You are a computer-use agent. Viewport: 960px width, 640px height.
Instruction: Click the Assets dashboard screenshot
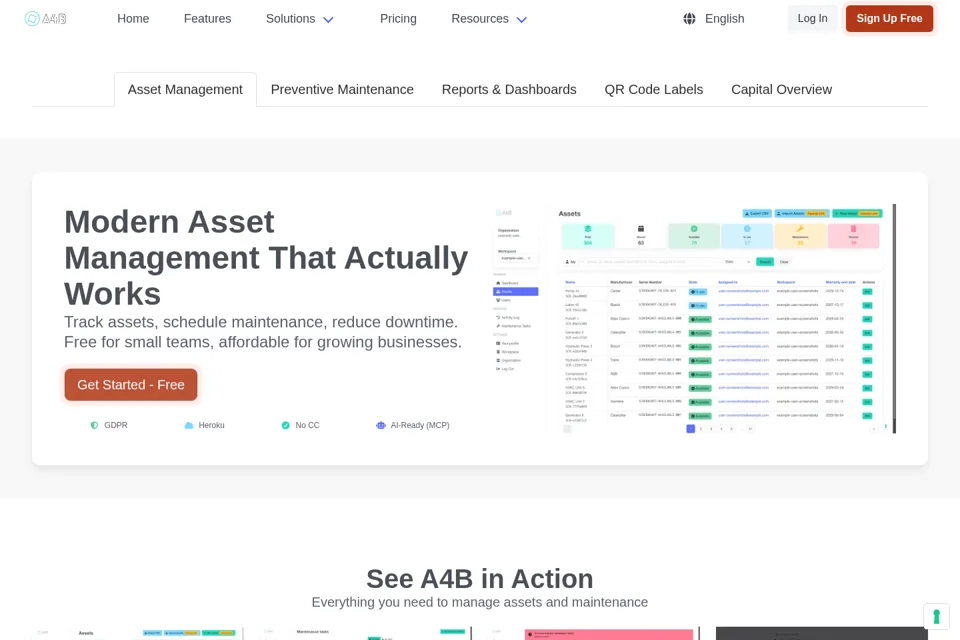(x=694, y=318)
